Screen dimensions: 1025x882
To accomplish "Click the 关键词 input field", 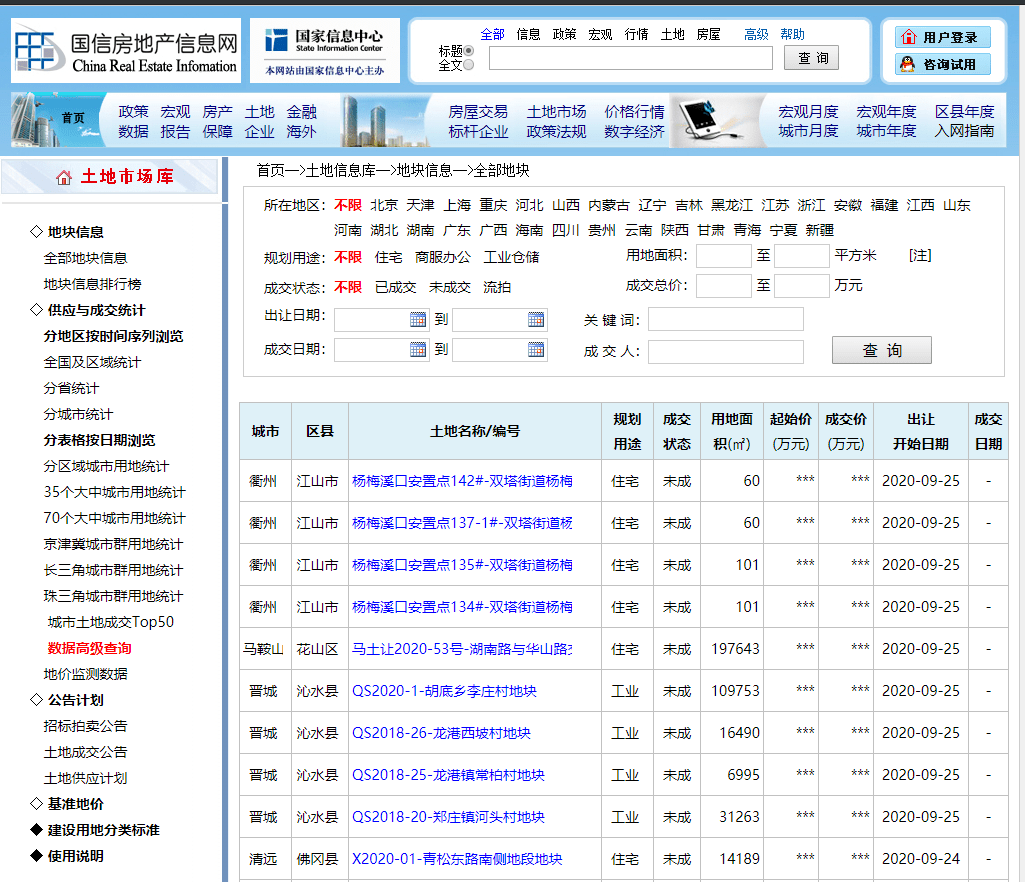I will point(725,320).
